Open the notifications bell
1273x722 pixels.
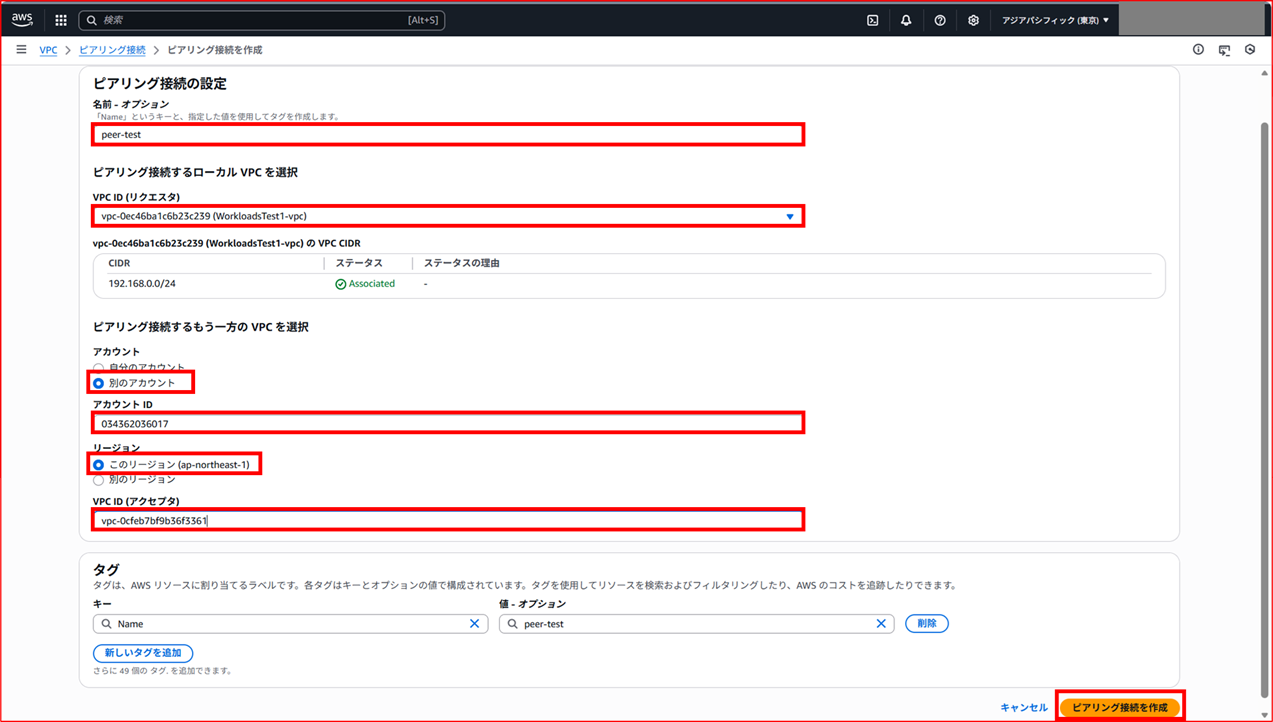coord(906,19)
